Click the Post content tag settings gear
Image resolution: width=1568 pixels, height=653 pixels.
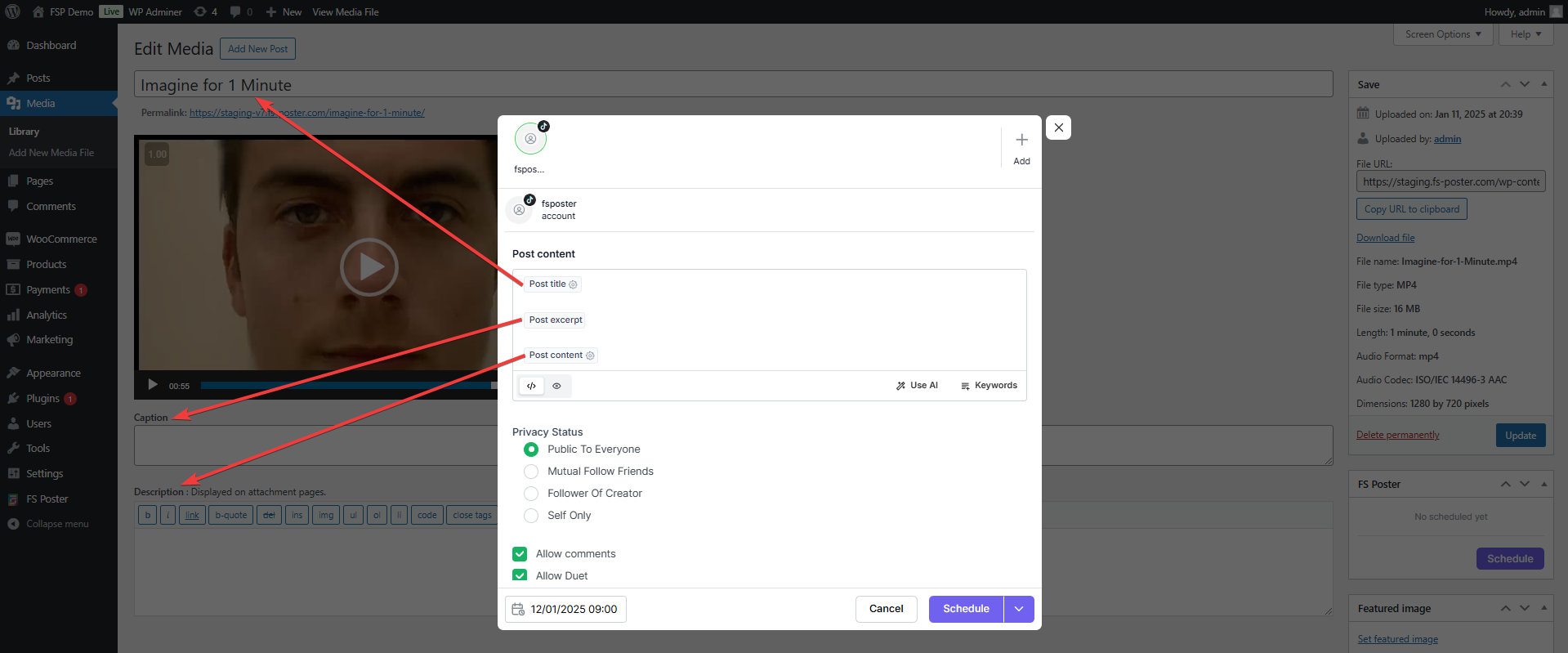point(590,356)
